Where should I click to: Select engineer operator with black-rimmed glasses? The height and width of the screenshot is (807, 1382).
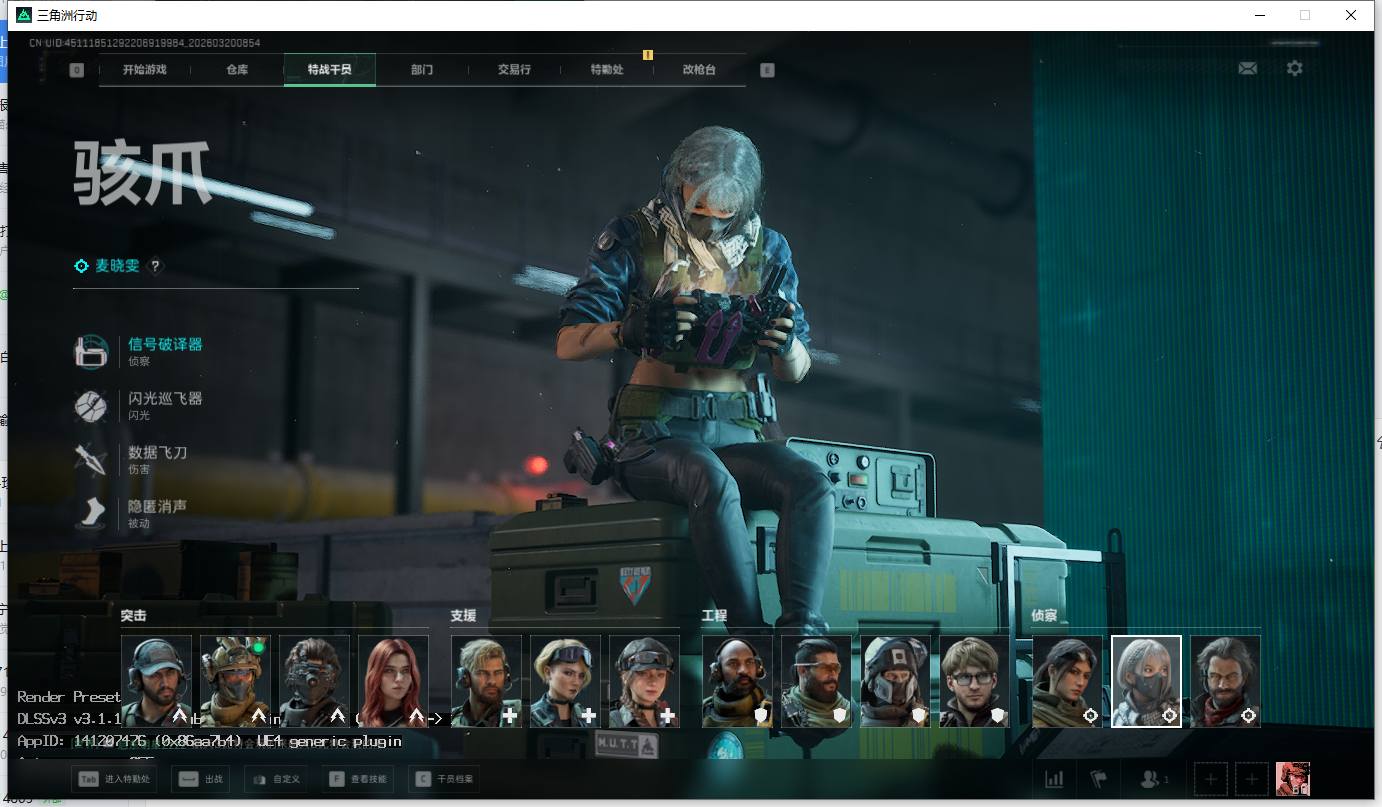click(x=975, y=681)
